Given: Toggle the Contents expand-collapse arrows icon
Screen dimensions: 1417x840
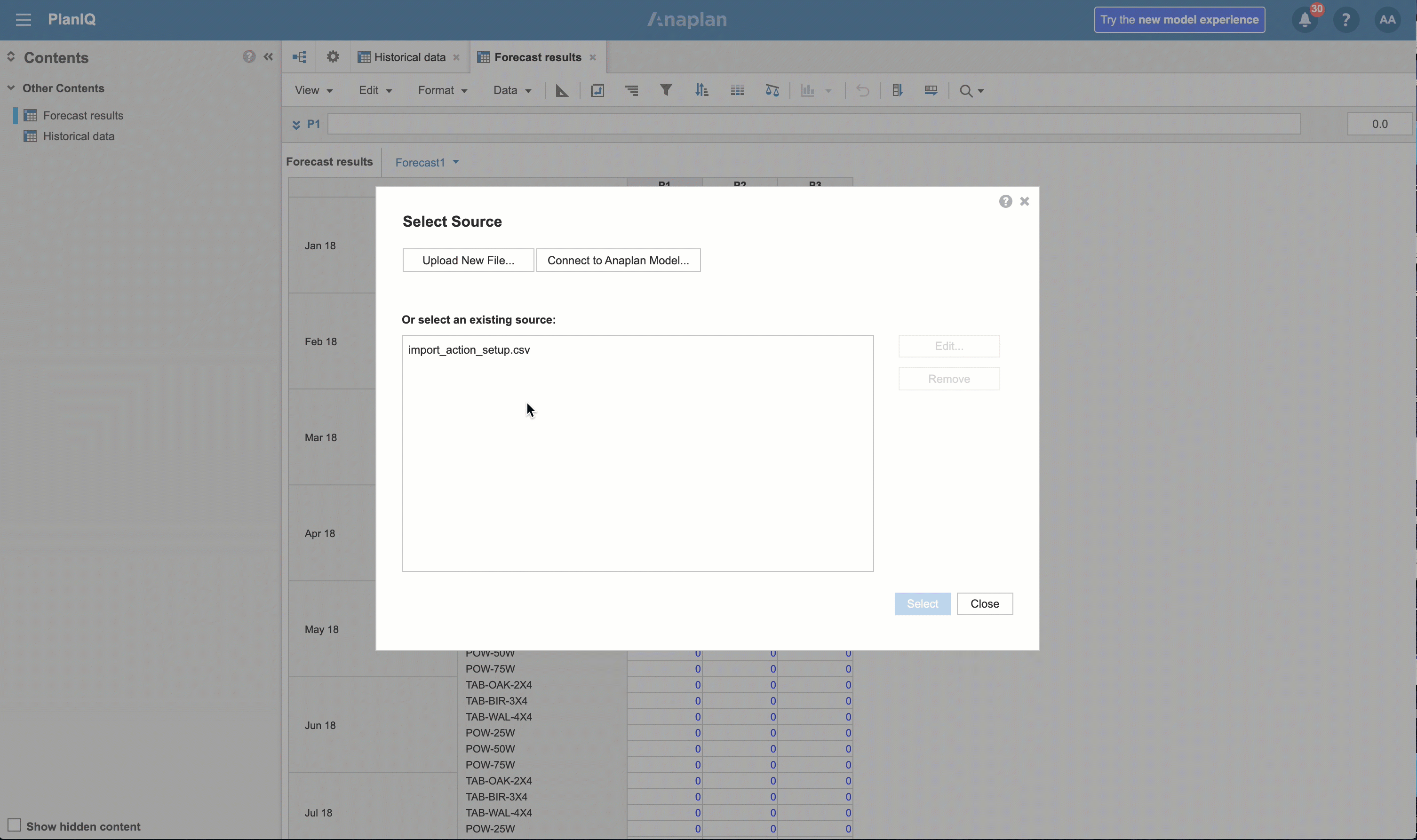Looking at the screenshot, I should (x=11, y=56).
